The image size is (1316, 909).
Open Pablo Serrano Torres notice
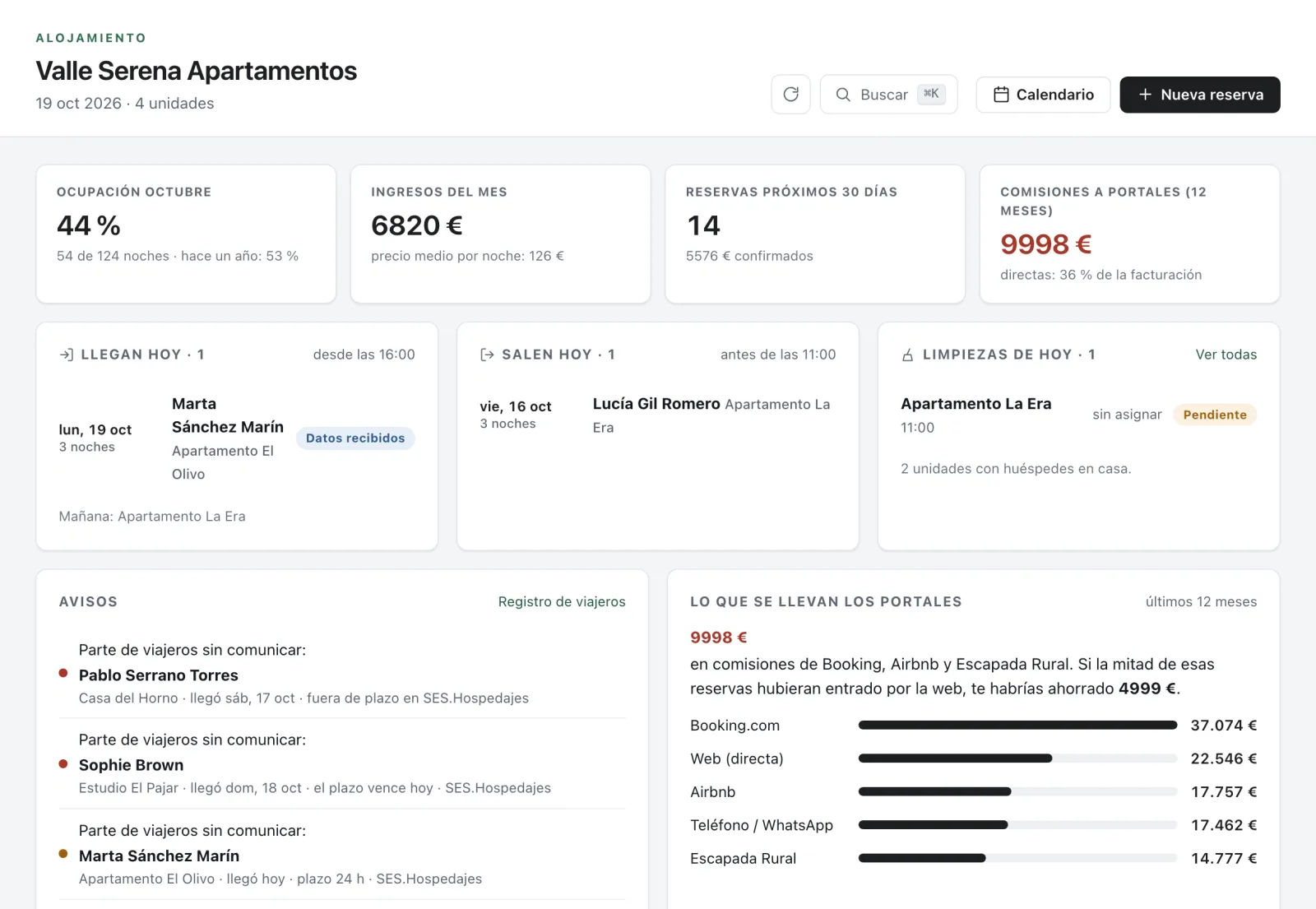click(342, 674)
